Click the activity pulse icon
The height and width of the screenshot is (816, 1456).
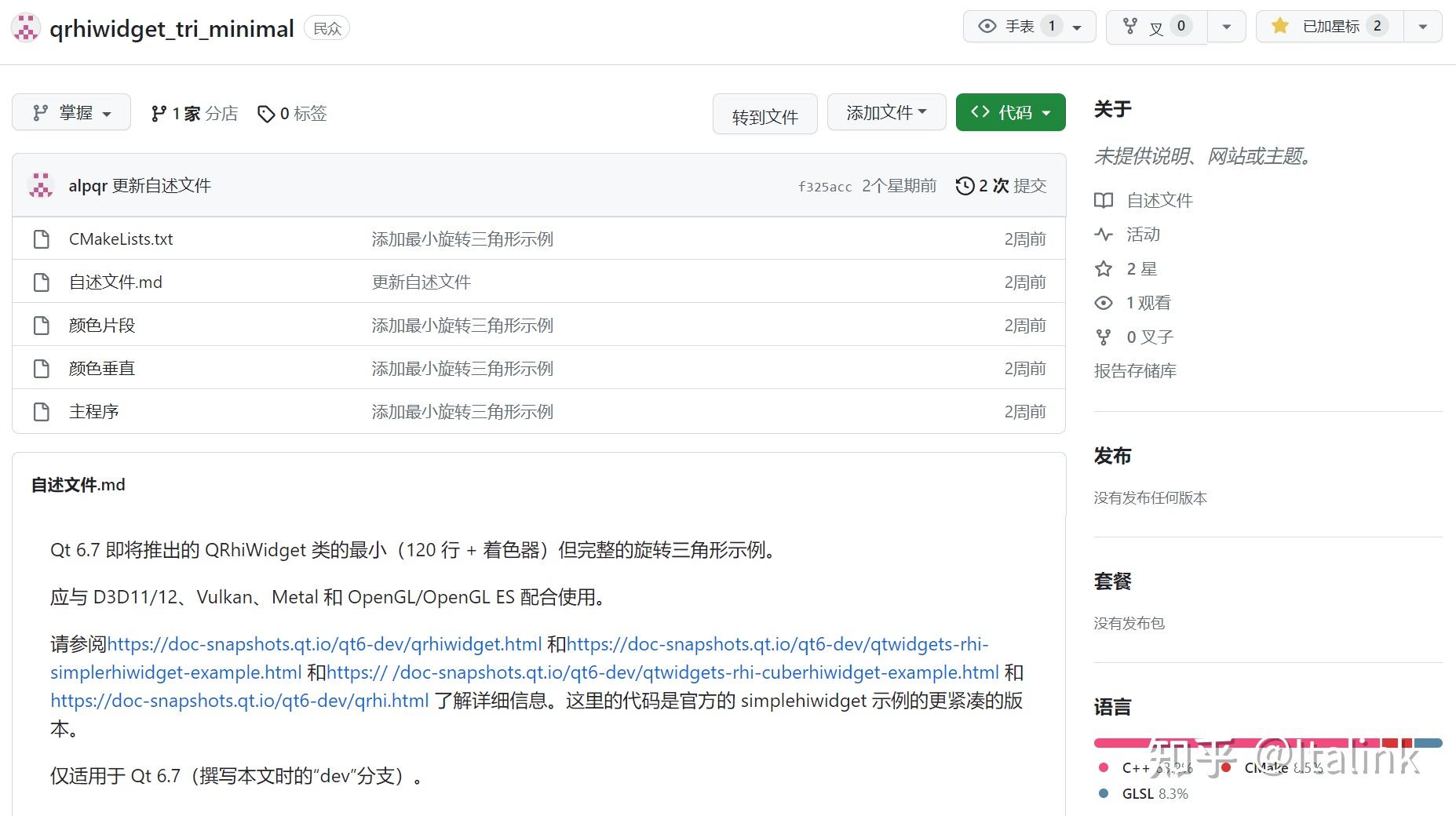tap(1104, 235)
